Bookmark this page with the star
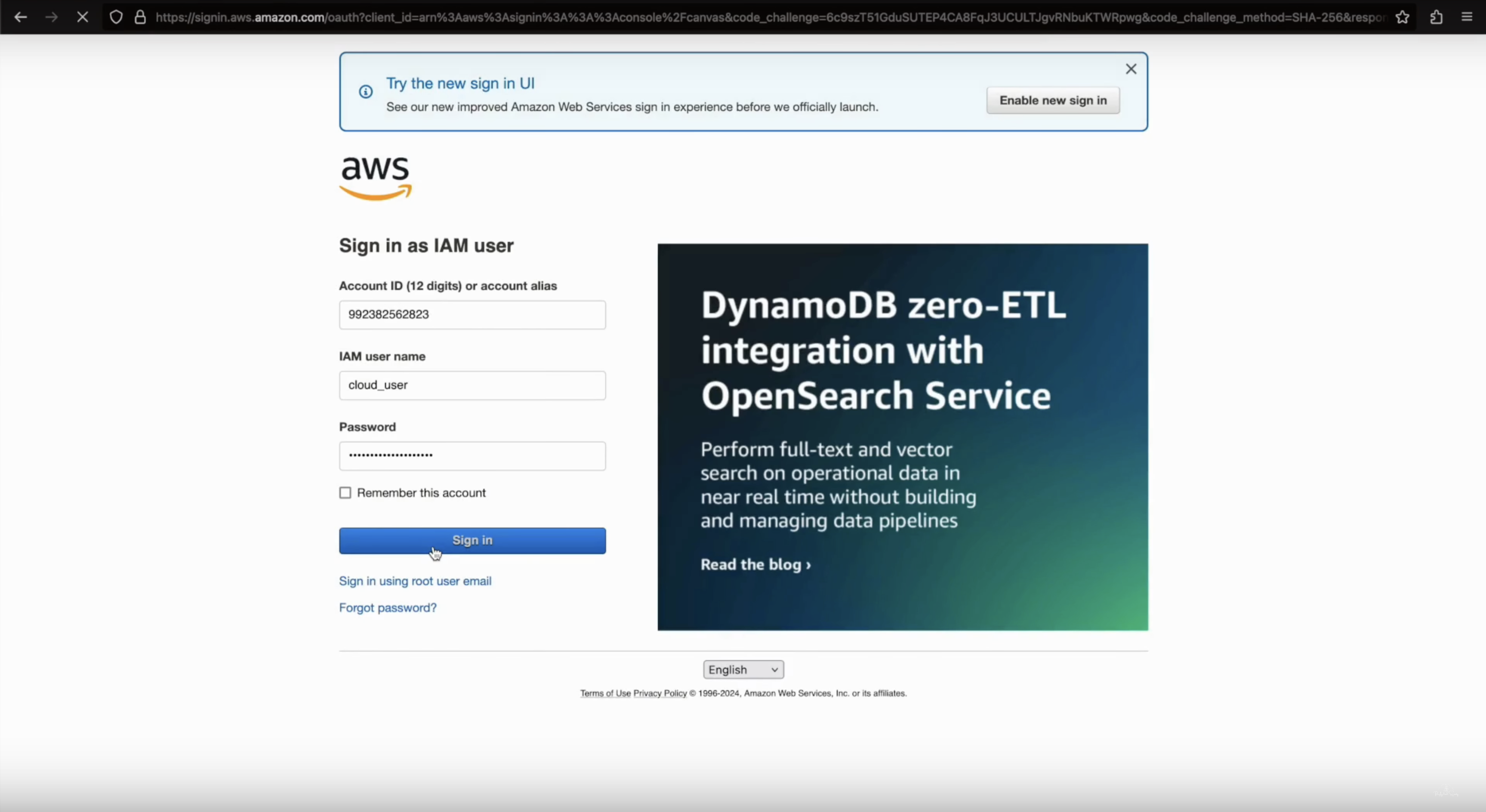Screen dimensions: 1486x812 (x=1403, y=17)
